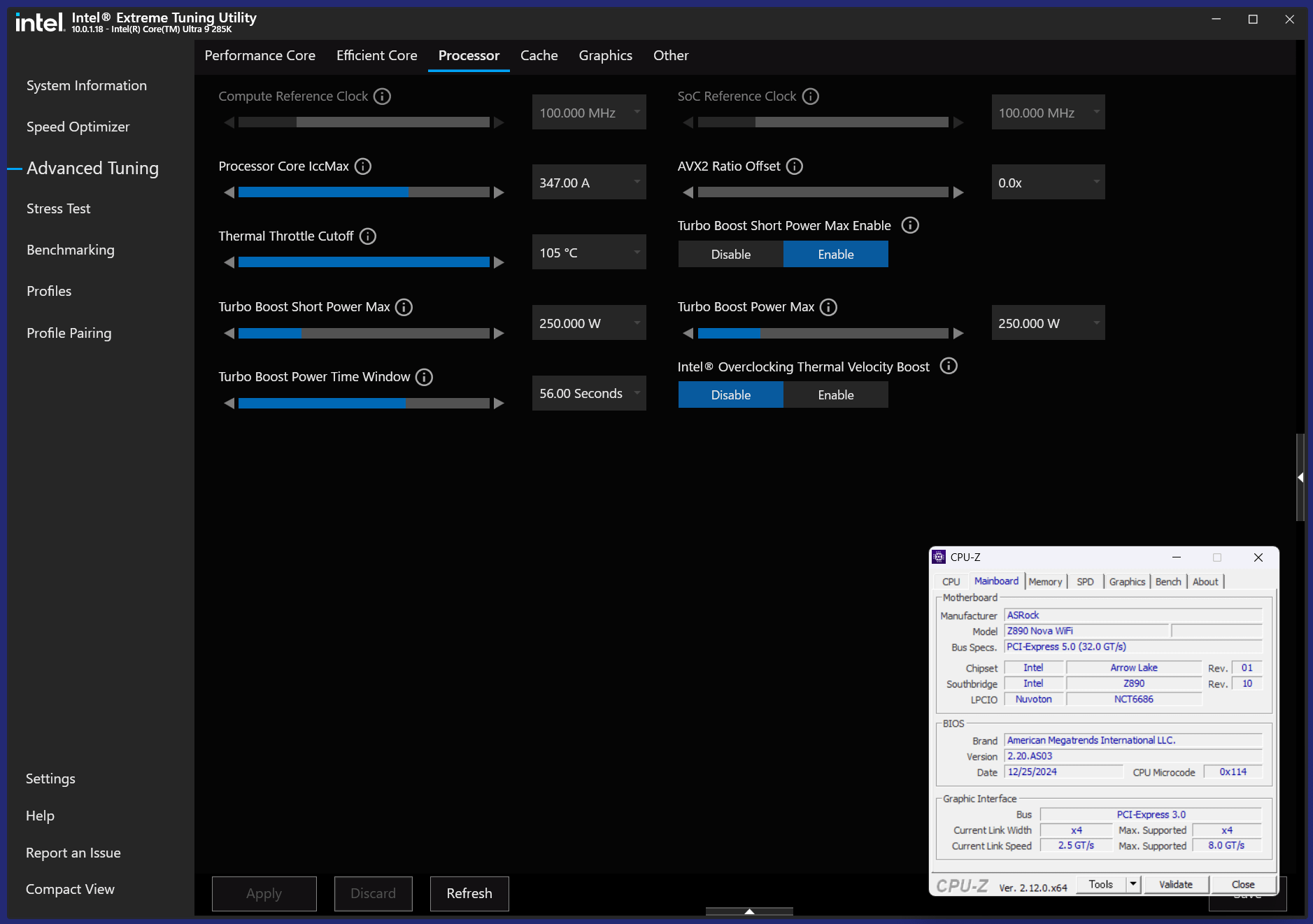This screenshot has height=924, width=1313.
Task: Show info for Turbo Boost Short Power Max
Action: click(x=404, y=307)
